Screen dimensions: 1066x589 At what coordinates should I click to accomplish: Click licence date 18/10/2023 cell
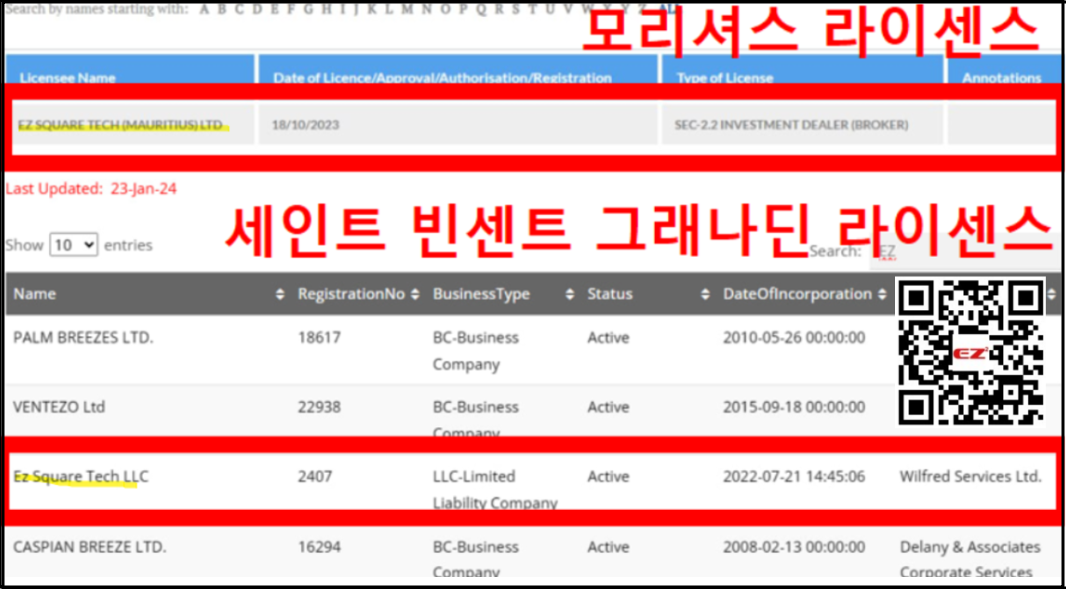pos(458,125)
